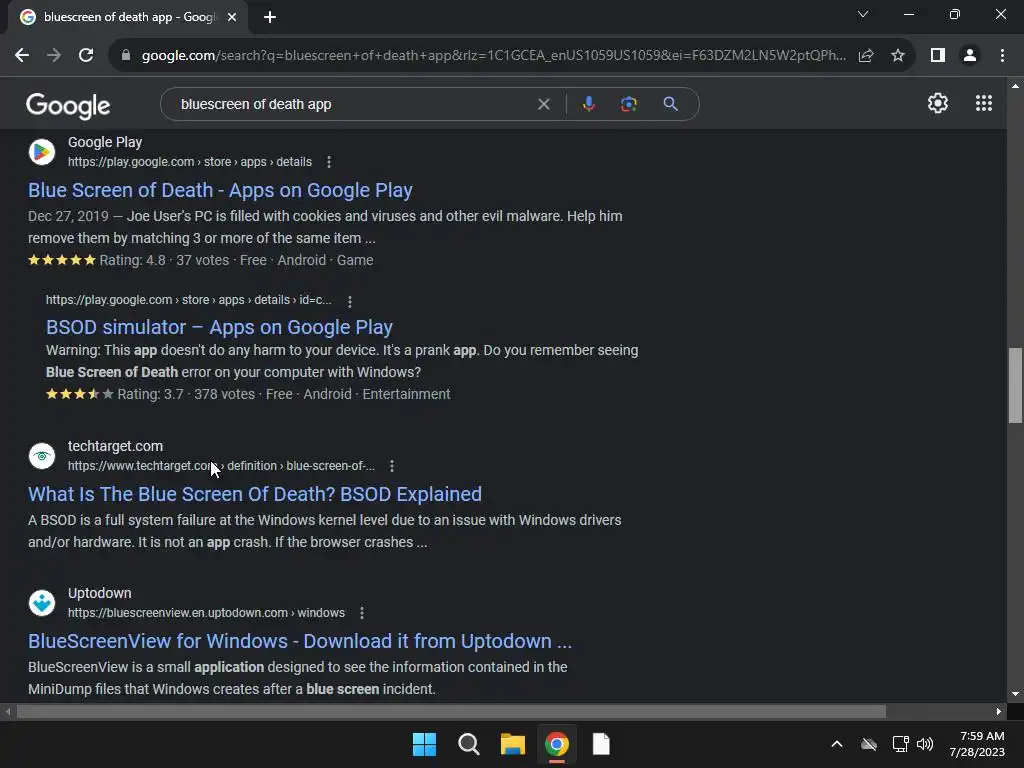Reload the current page
Image resolution: width=1024 pixels, height=768 pixels.
86,56
